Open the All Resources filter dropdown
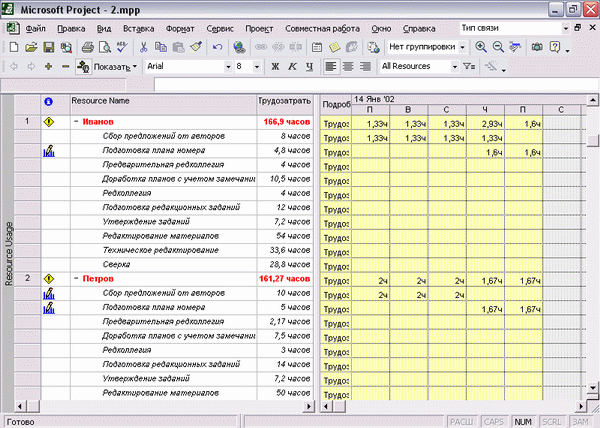Viewport: 600px width, 428px height. click(x=455, y=67)
